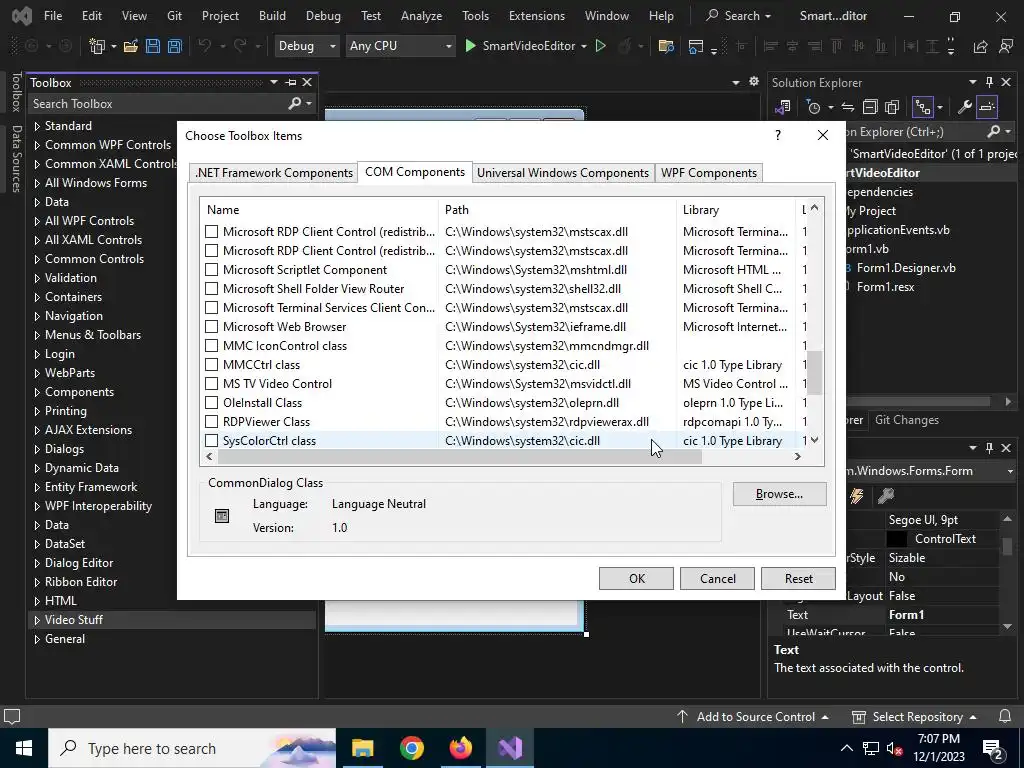The height and width of the screenshot is (768, 1024).
Task: Open Properties wrench icon in Solution Explorer
Action: 965,107
